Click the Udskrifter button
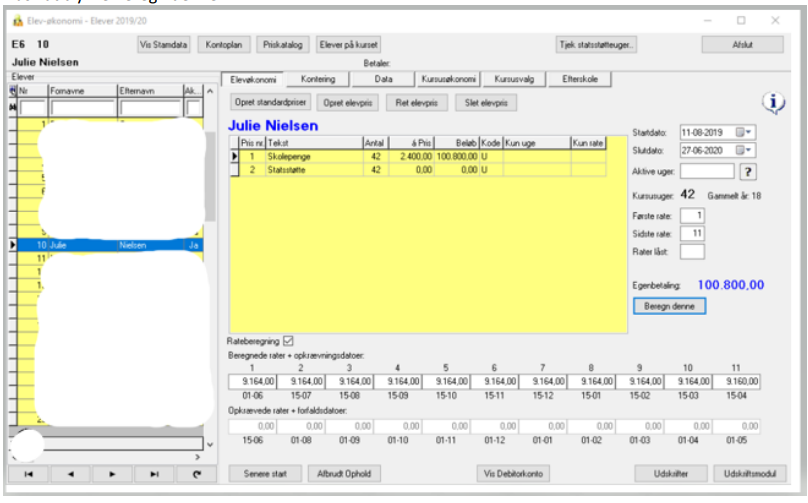Screen dimensions: 808x503 [670, 474]
